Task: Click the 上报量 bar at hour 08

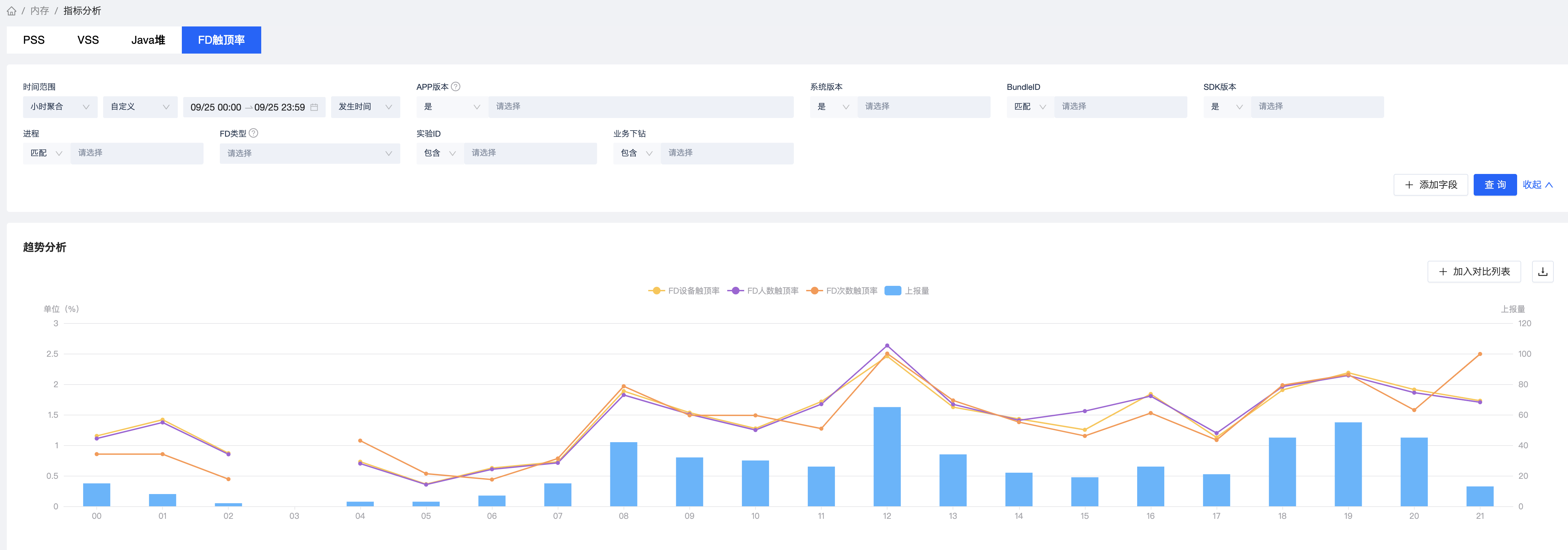Action: 623,474
